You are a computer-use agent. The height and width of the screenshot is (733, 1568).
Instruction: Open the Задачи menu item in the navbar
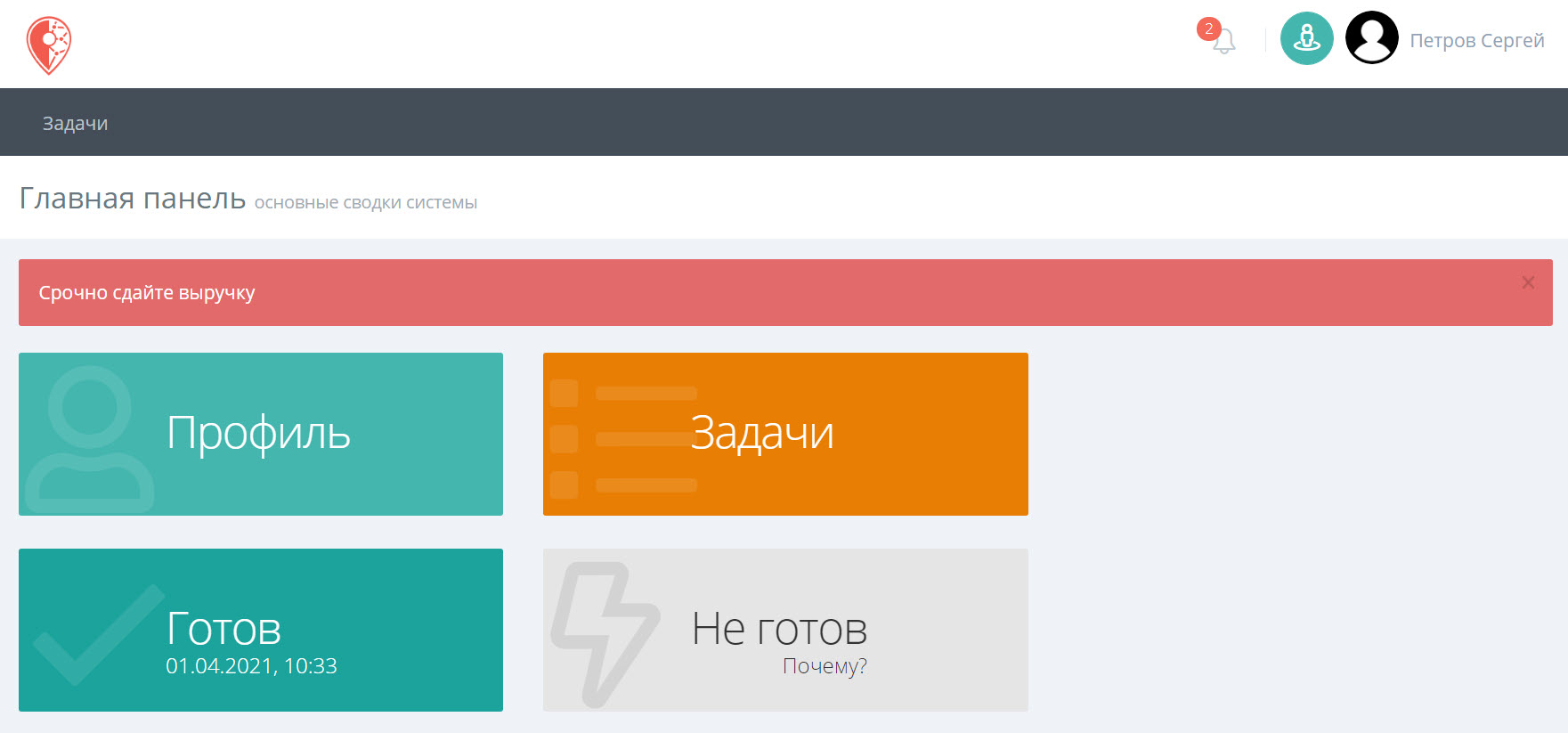pyautogui.click(x=75, y=123)
